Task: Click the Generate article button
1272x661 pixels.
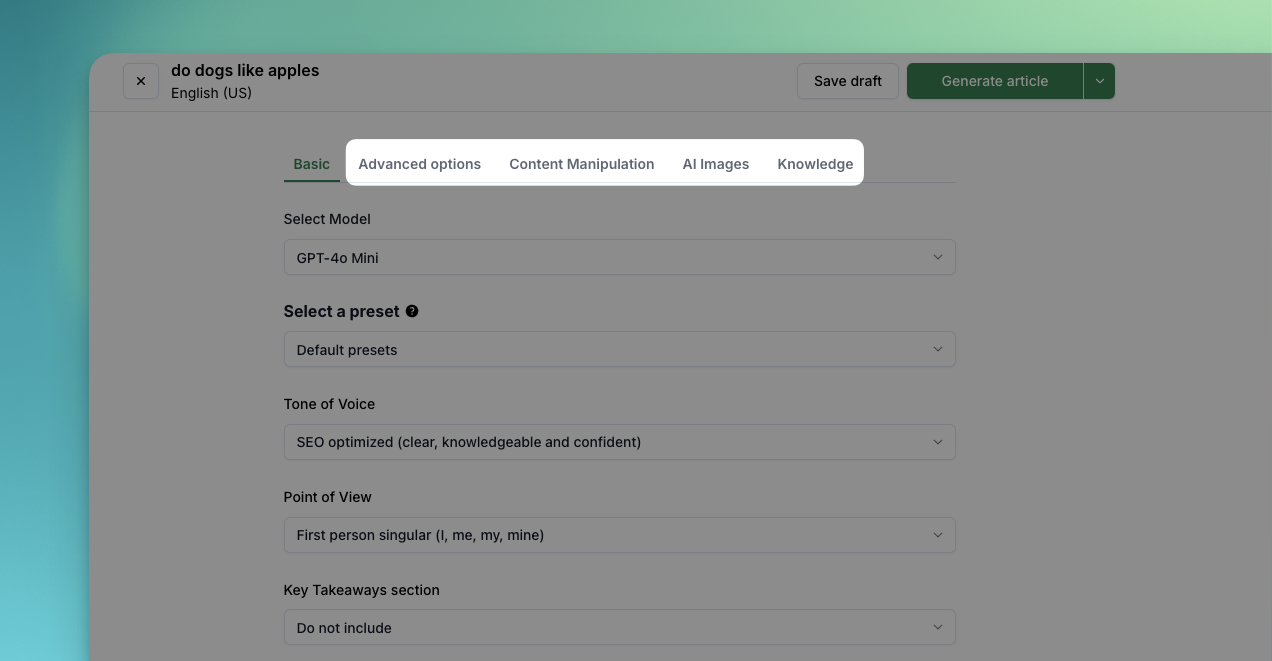Action: click(x=994, y=81)
